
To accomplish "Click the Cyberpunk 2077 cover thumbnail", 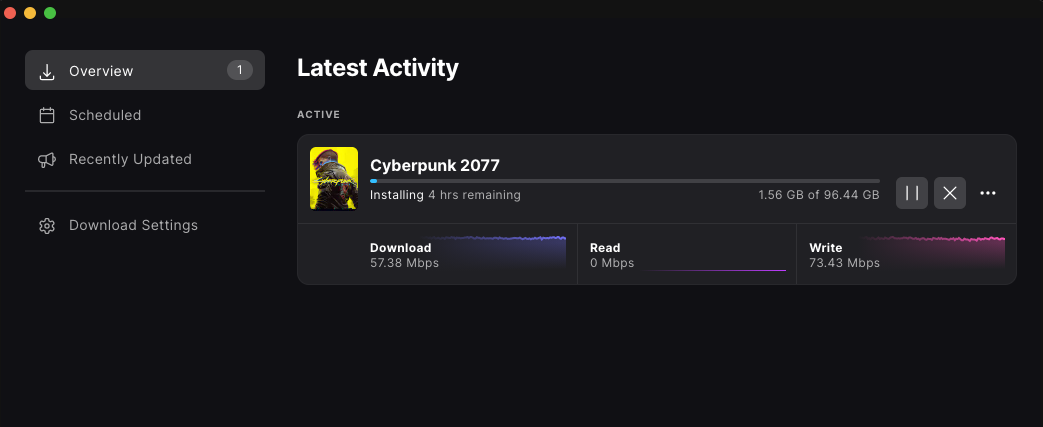I will 334,178.
